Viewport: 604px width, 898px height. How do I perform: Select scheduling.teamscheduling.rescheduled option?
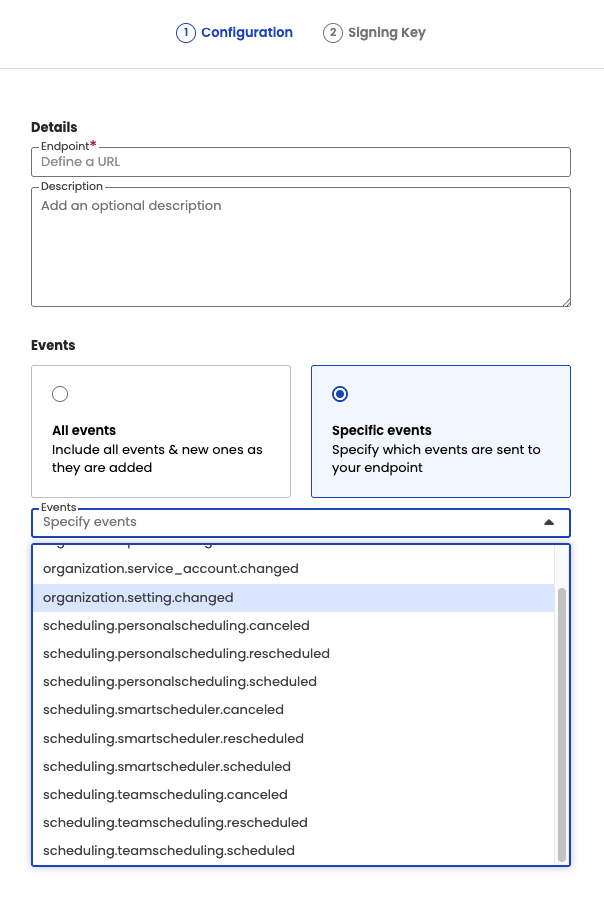tap(175, 823)
